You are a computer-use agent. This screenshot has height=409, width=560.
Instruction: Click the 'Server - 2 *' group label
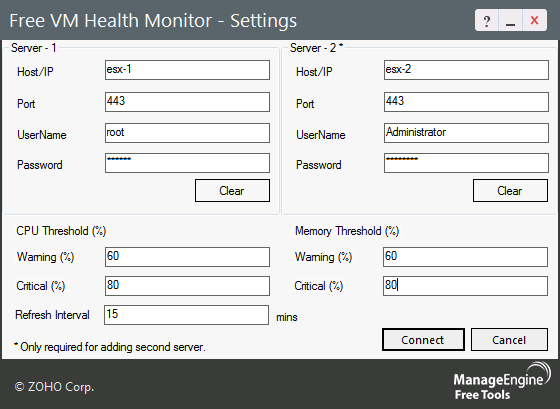click(316, 48)
